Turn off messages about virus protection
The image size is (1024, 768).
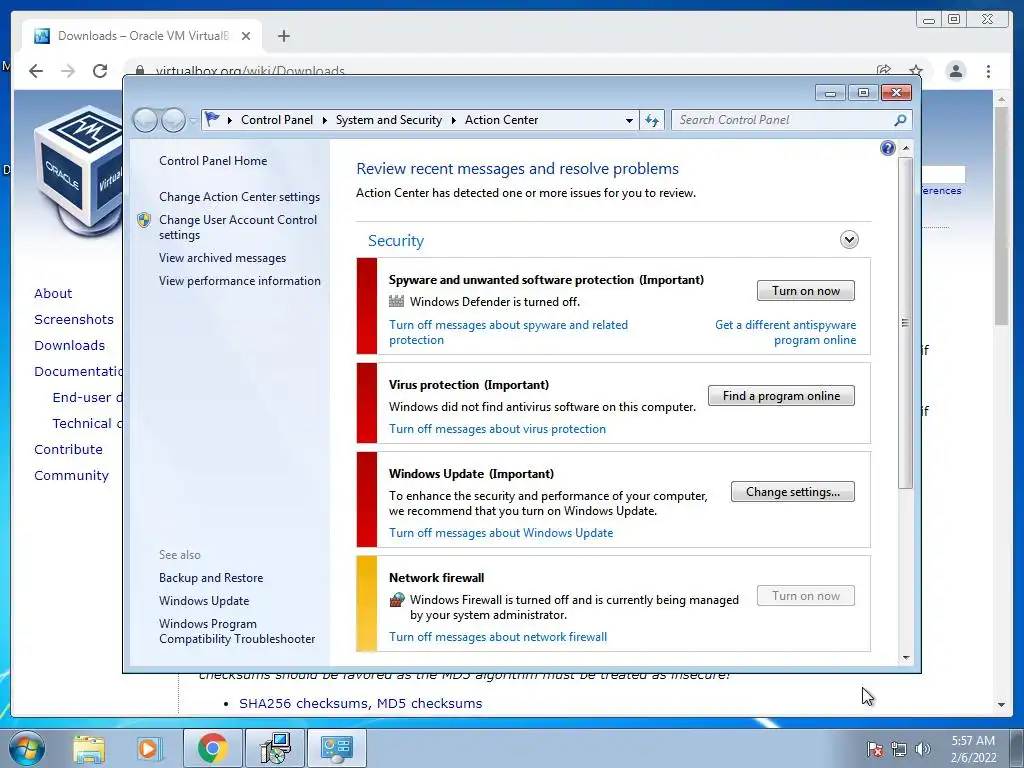pos(497,428)
